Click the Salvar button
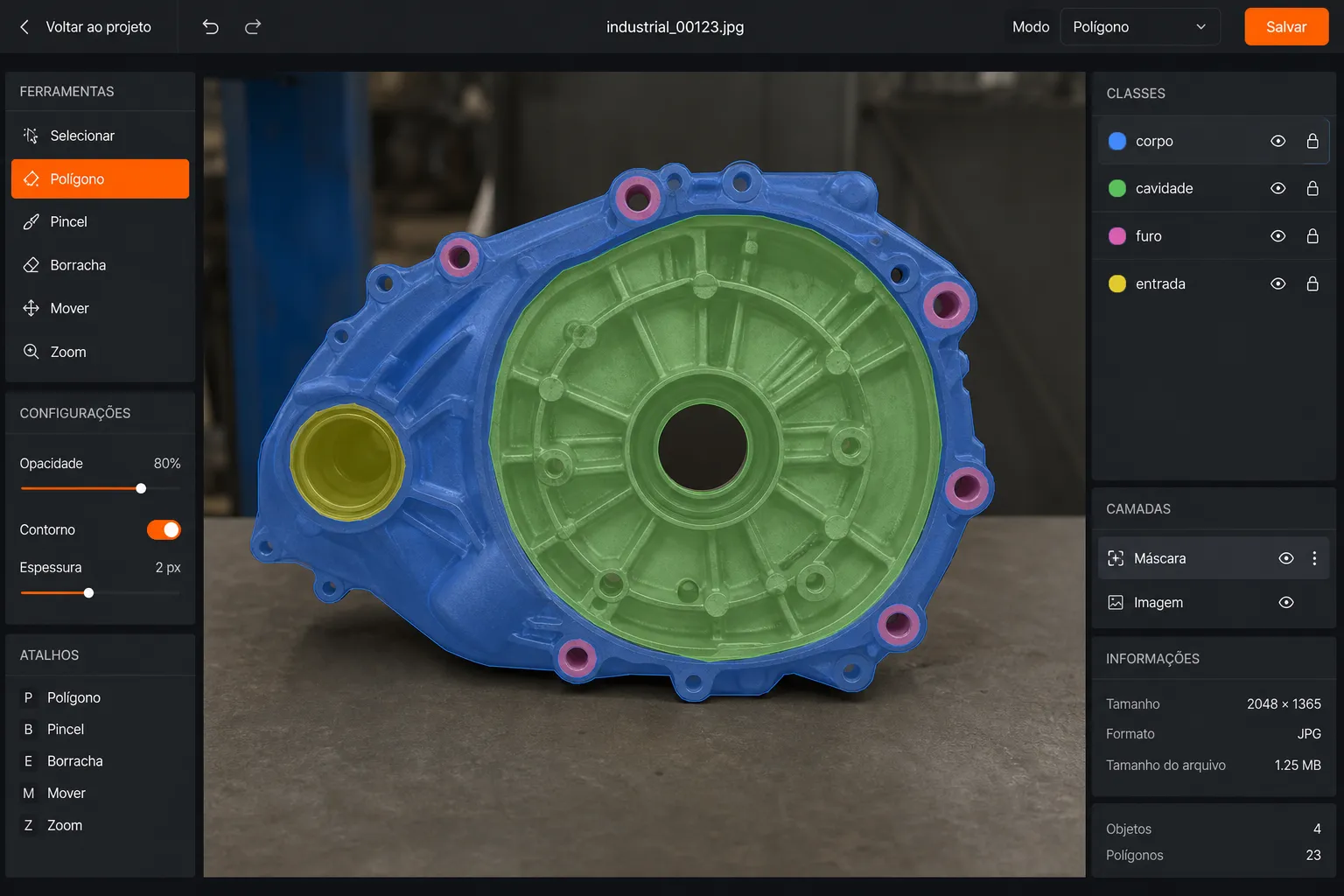The height and width of the screenshot is (896, 1344). tap(1286, 27)
